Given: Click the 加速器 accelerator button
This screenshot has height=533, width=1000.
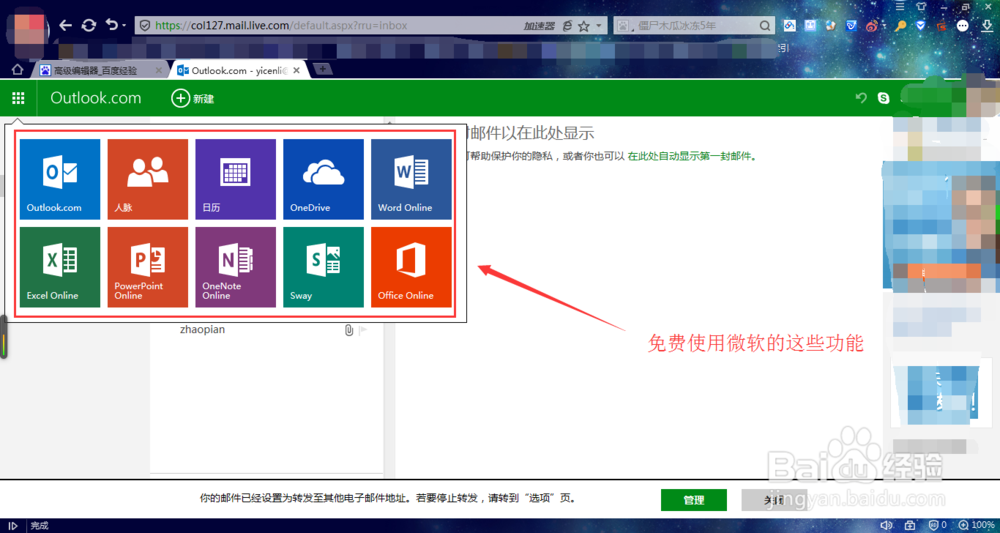Looking at the screenshot, I should click(x=540, y=26).
